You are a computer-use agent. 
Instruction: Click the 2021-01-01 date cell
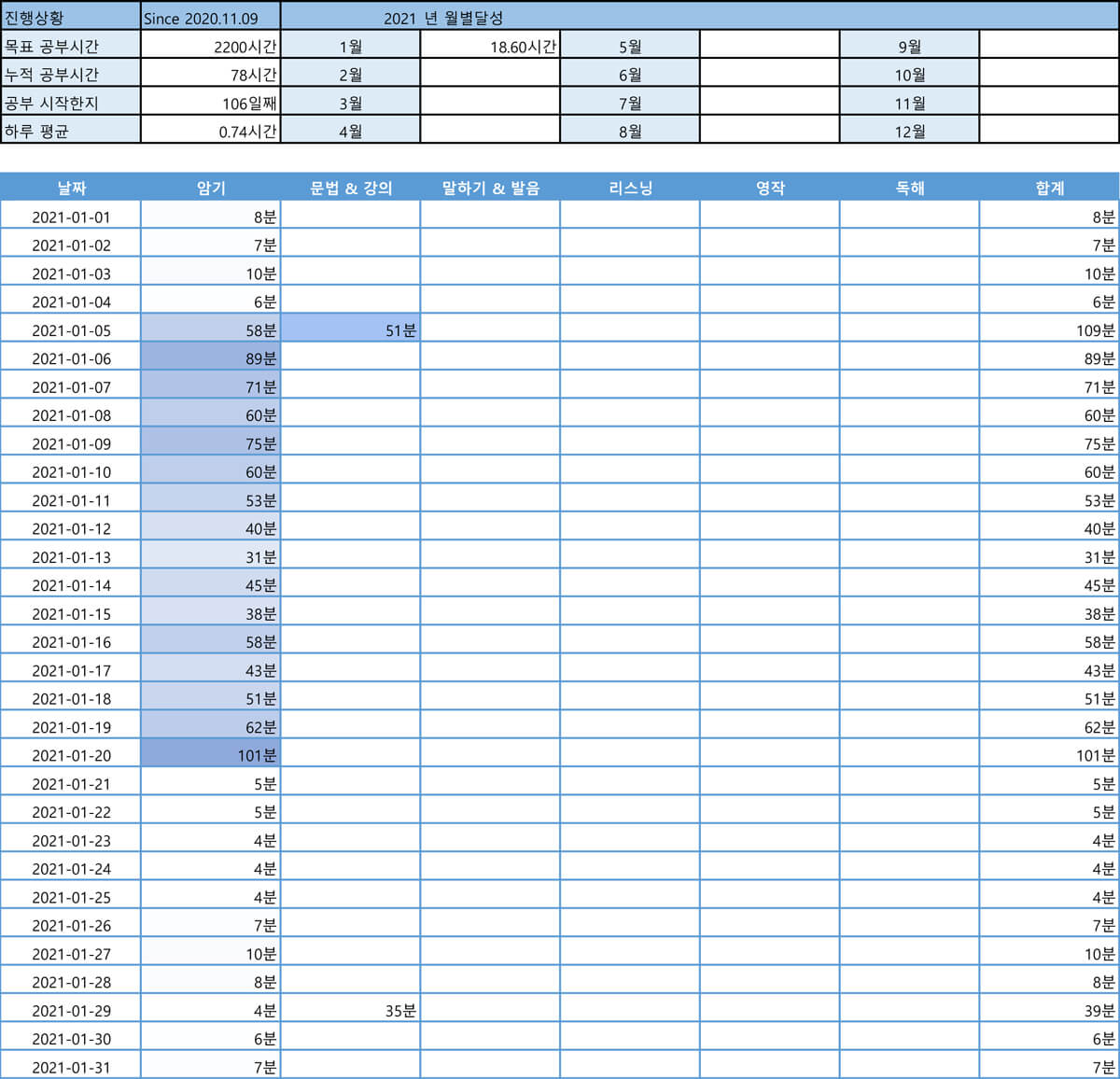(70, 217)
